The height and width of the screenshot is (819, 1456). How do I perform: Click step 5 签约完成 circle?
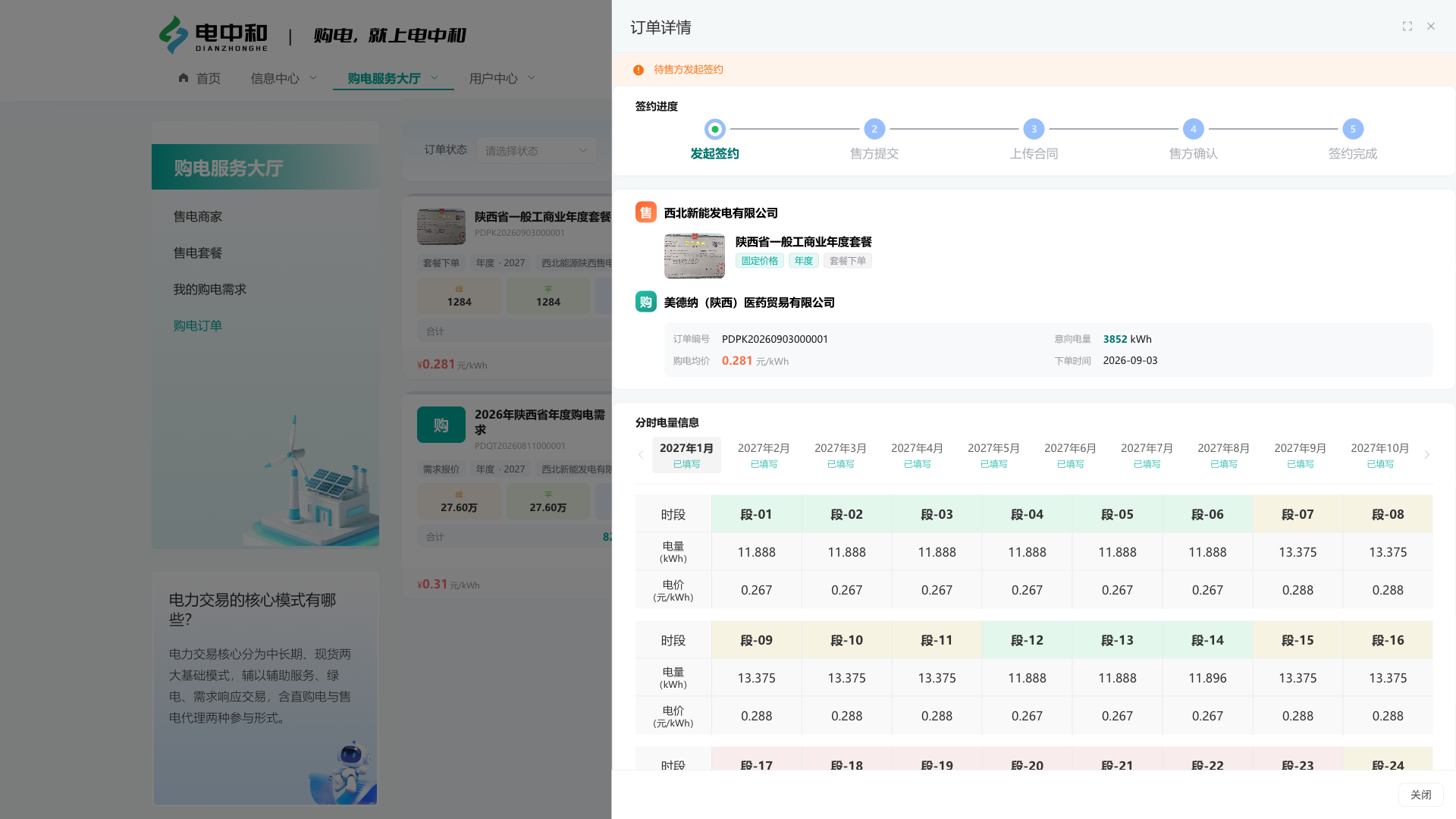click(1353, 129)
